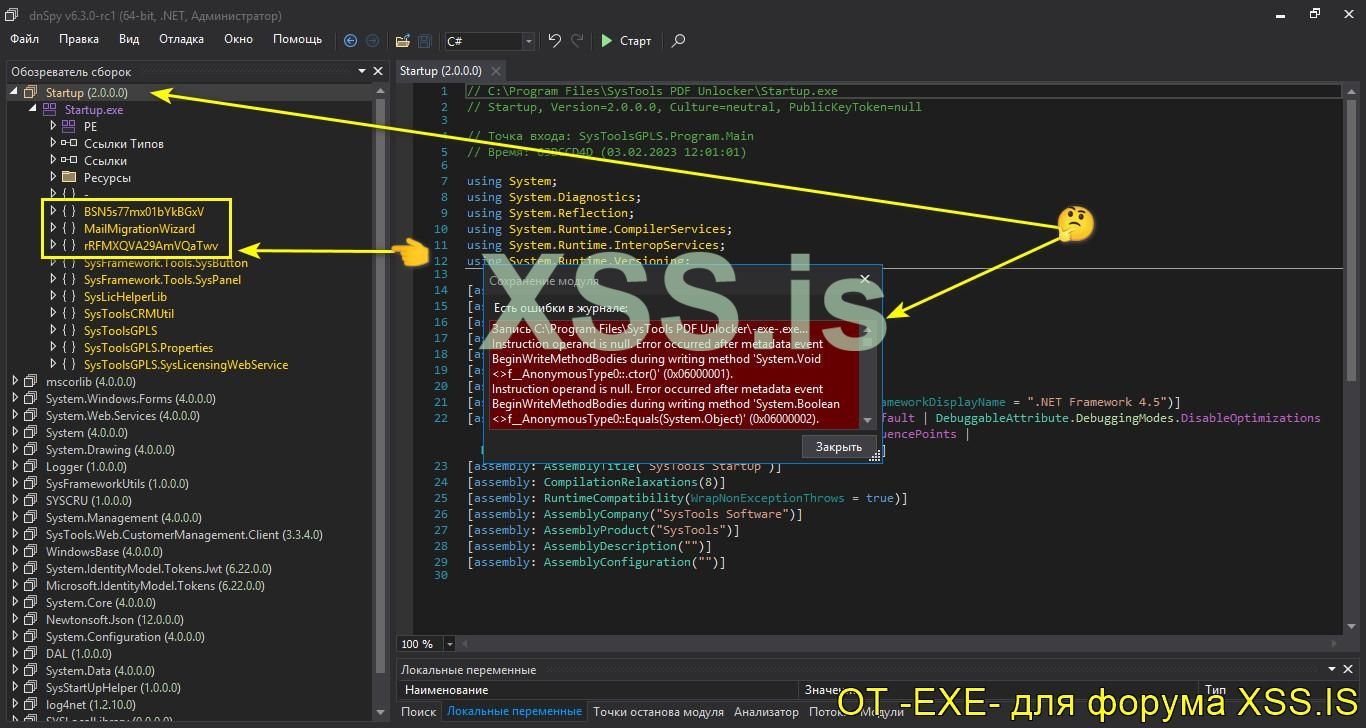
Task: Click the navigate forward arrow in toolbar
Action: [373, 41]
